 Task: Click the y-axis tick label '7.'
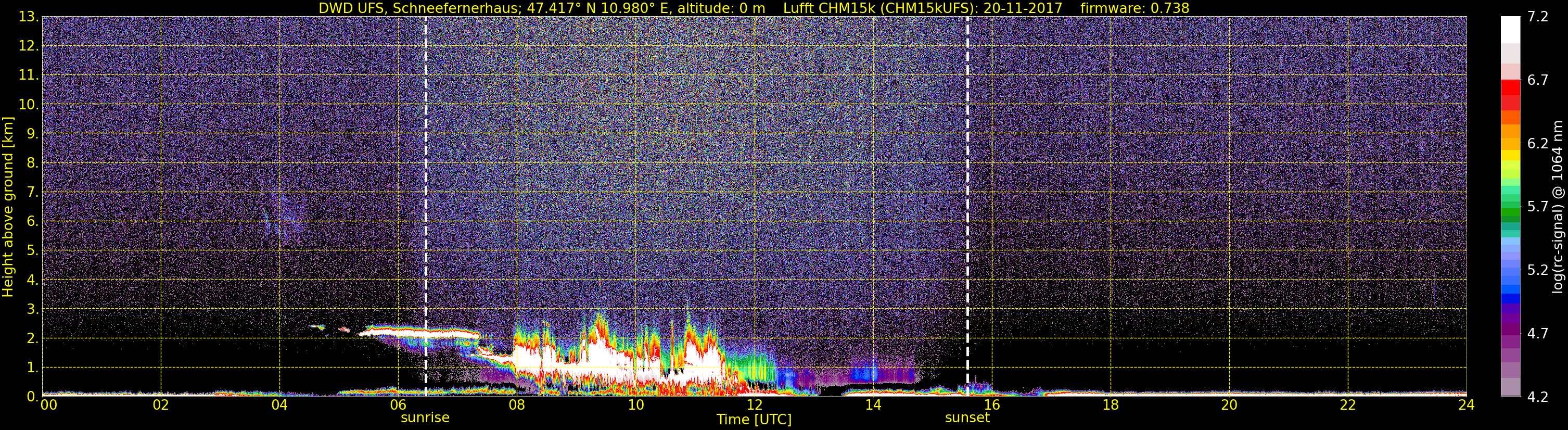32,193
